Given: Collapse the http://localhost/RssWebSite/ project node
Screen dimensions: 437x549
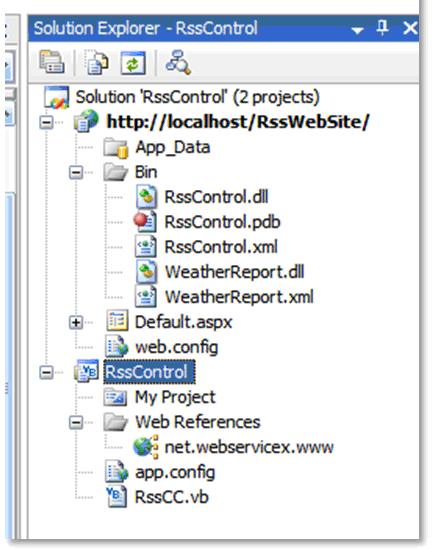Looking at the screenshot, I should [x=47, y=122].
